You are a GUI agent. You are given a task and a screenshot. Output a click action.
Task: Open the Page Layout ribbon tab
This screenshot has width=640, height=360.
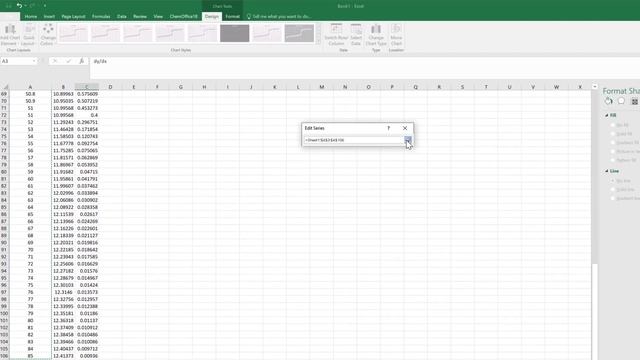pos(73,16)
